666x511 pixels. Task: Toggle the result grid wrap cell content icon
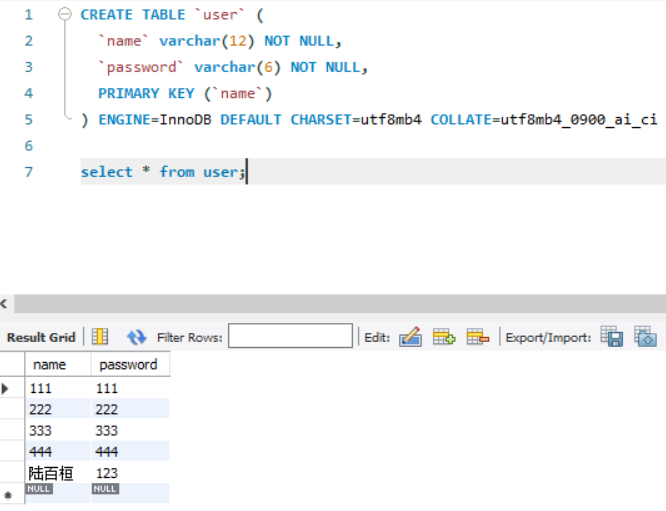[x=100, y=337]
